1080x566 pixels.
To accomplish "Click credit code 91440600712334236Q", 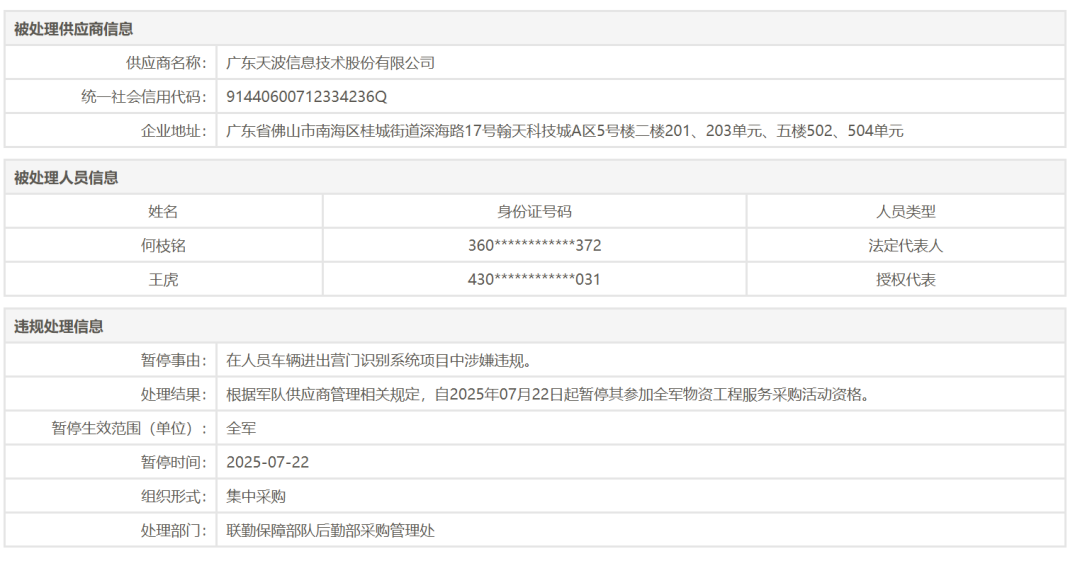I will (x=307, y=96).
